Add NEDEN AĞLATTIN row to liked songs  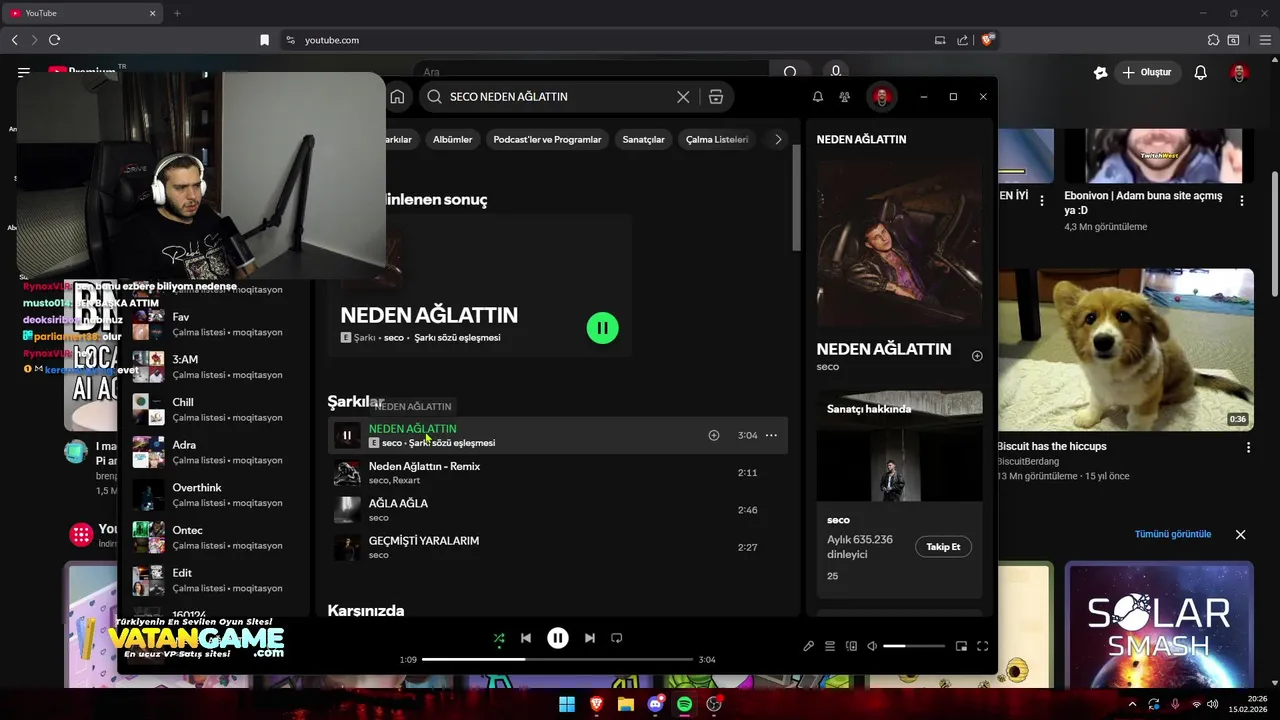click(x=714, y=435)
